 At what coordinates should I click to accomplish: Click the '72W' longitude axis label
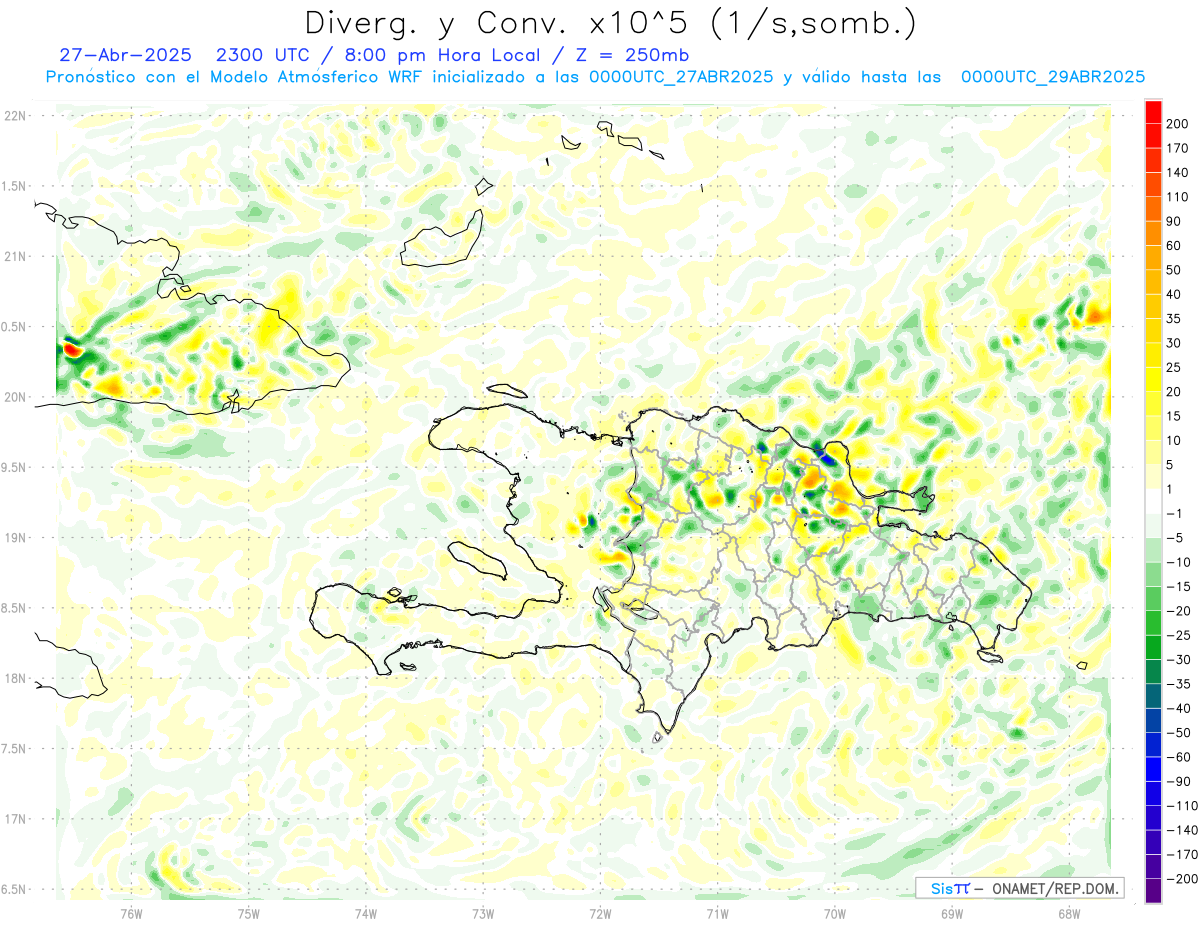(x=600, y=912)
